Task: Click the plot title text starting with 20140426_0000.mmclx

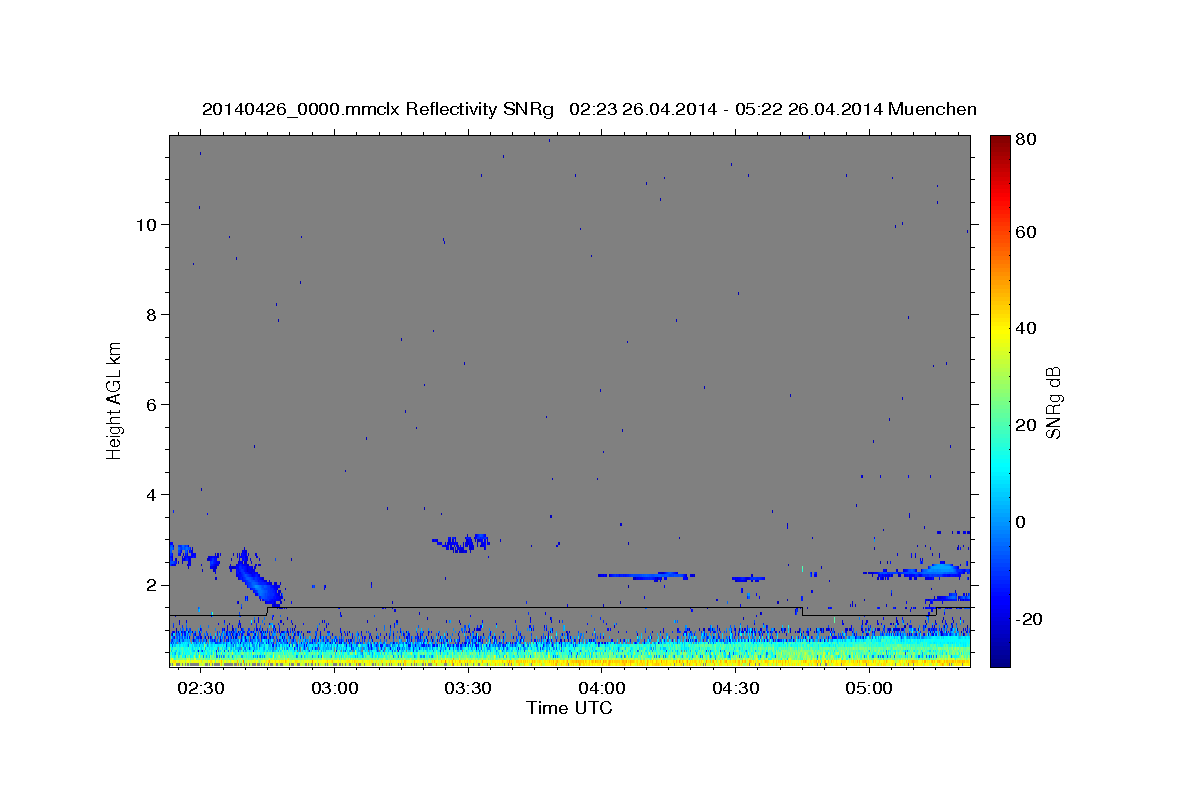Action: tap(589, 109)
